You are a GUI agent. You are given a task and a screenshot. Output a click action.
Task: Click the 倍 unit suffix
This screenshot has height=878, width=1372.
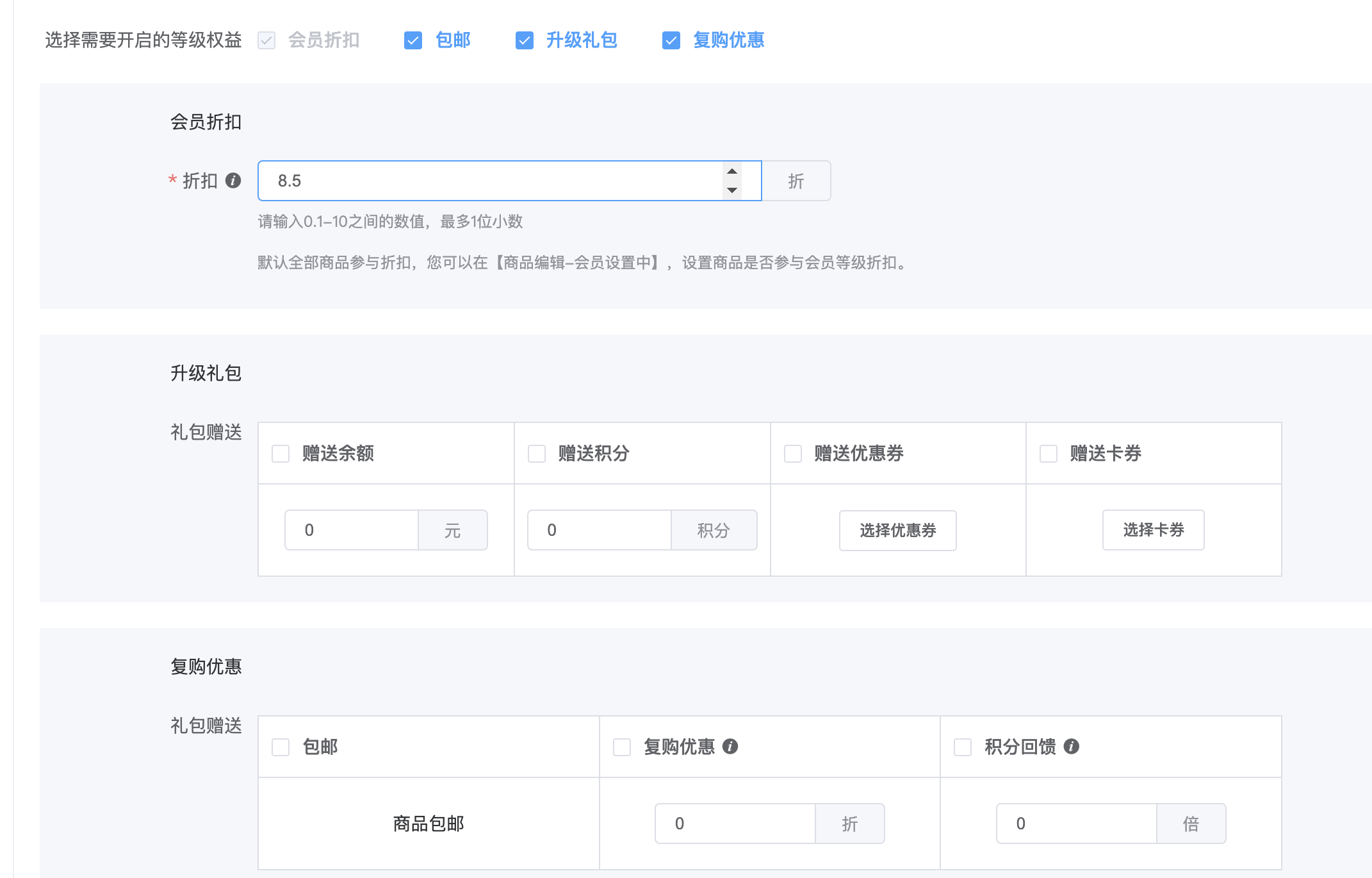pyautogui.click(x=1191, y=824)
